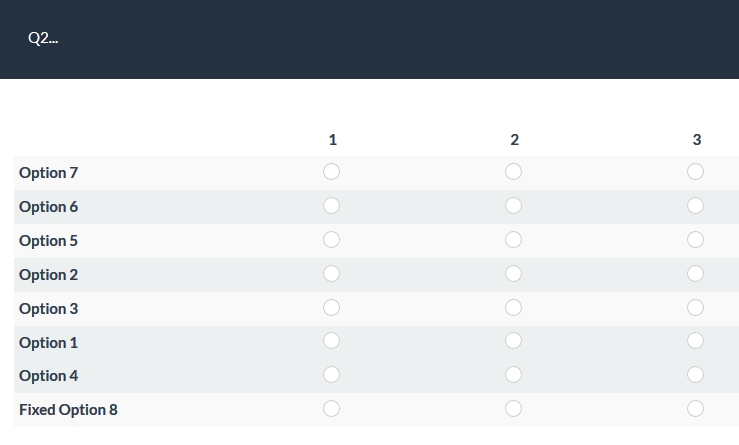Select rating 2 for Option 4
The height and width of the screenshot is (445, 739).
[514, 375]
